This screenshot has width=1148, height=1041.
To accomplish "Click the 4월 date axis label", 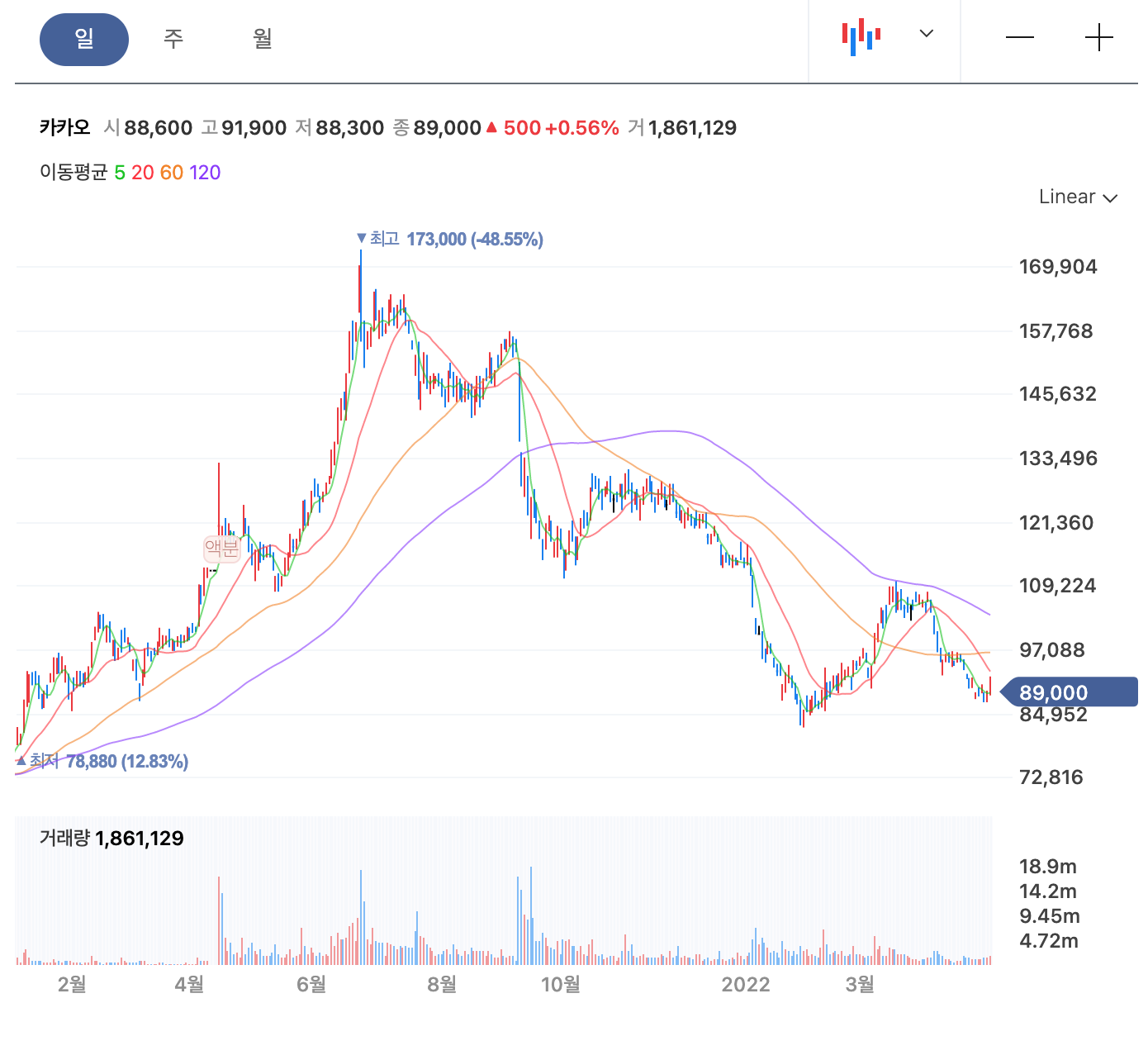I will click(190, 984).
